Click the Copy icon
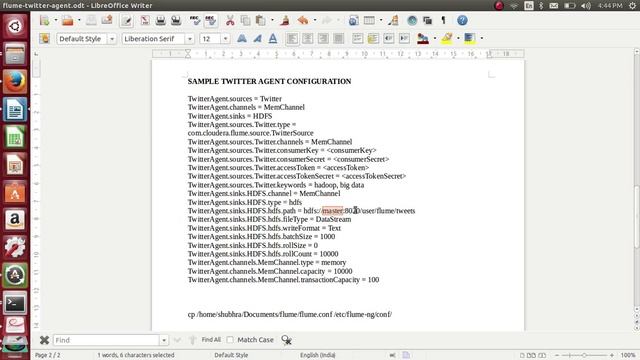This screenshot has height=360, width=640. point(245,20)
